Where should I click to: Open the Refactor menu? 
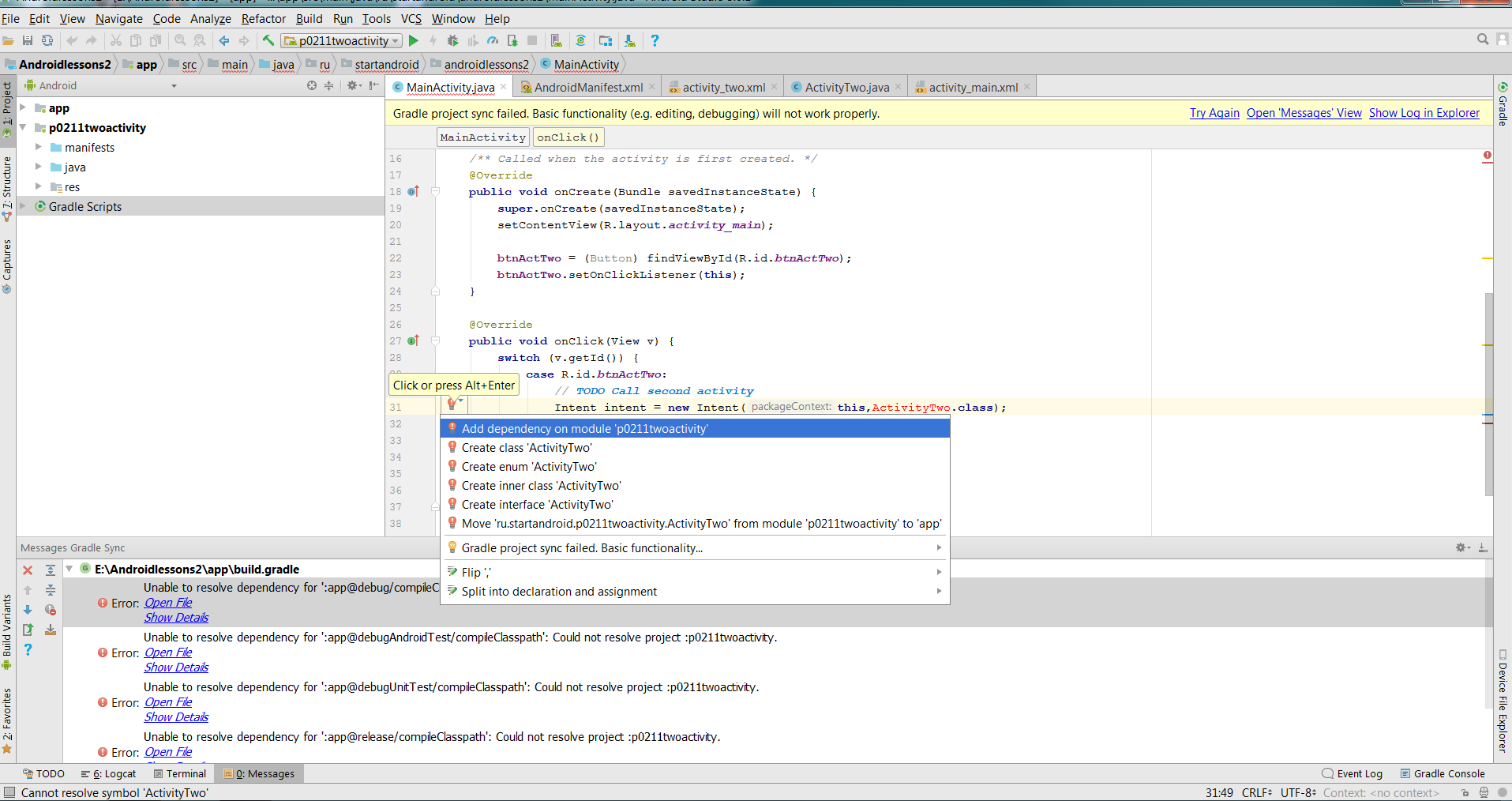(x=264, y=18)
